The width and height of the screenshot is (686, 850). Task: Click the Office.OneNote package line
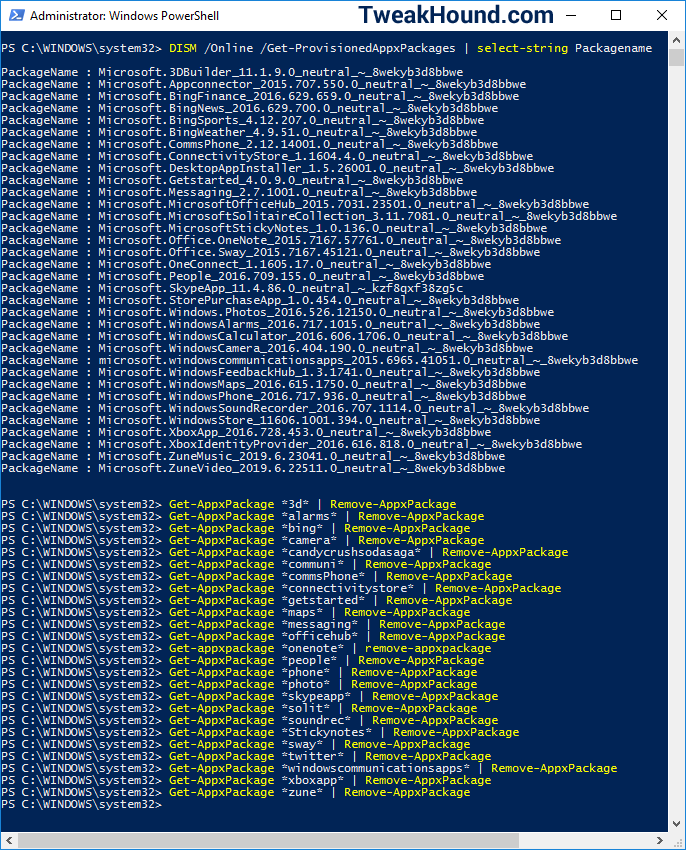281,240
